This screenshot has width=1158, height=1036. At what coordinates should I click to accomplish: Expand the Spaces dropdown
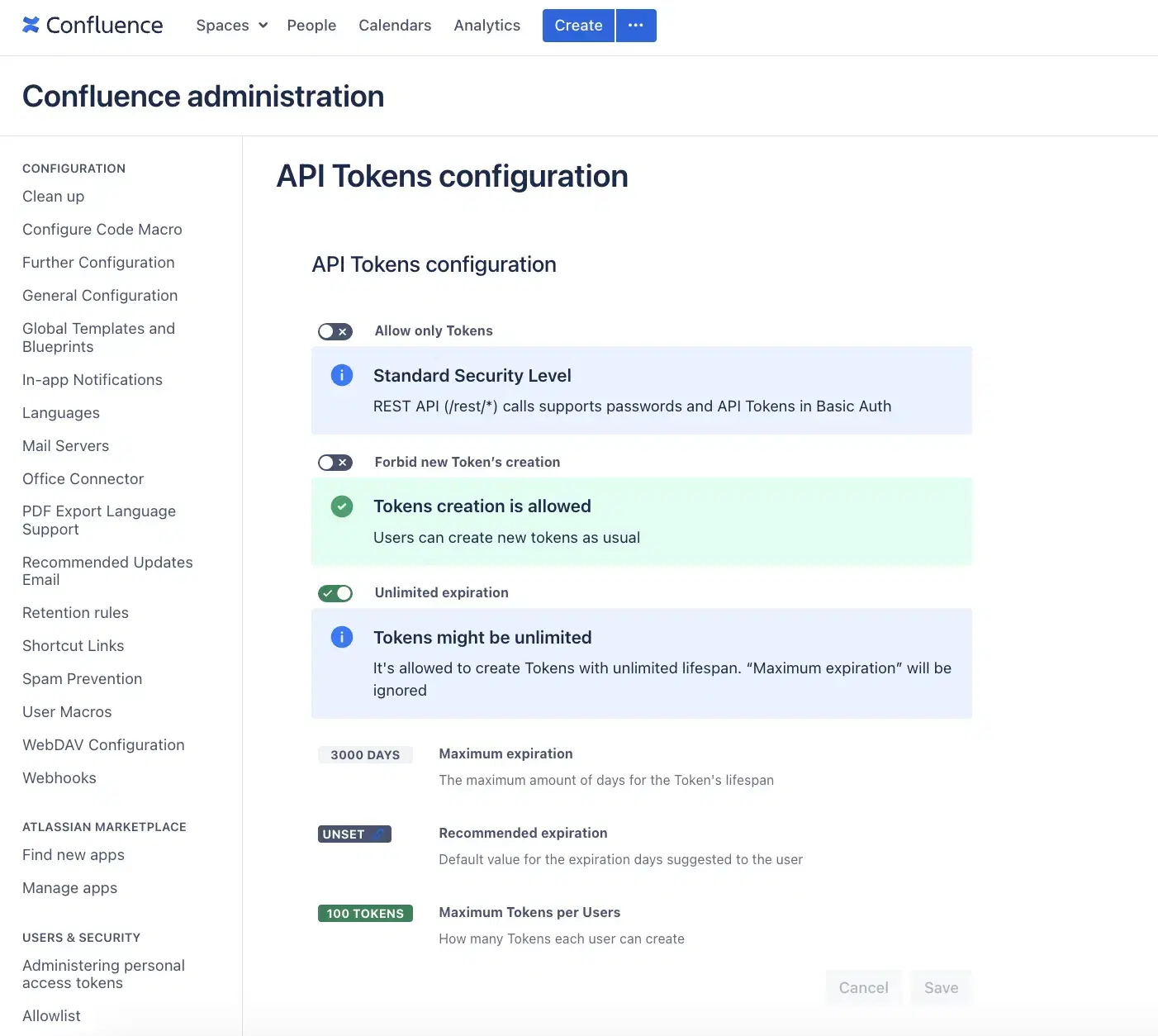coord(232,26)
